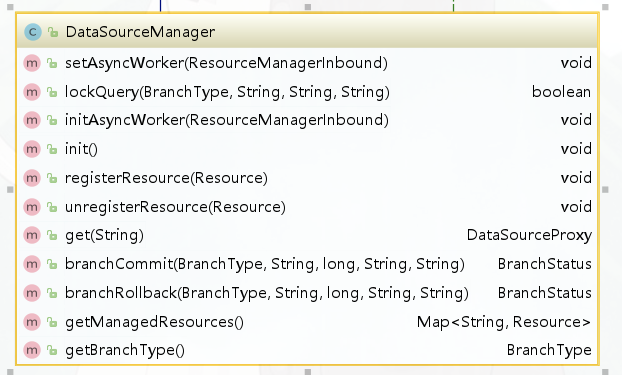
Task: Click the method icon for initAsyncWorker
Action: pos(32,120)
